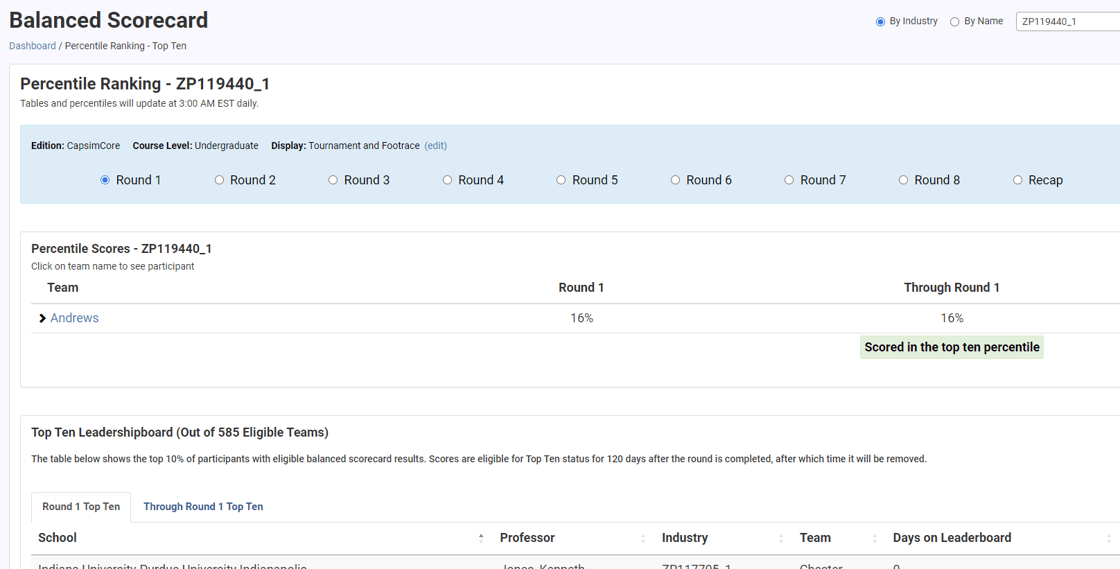
Task: Open the Andrews team link
Action: tap(74, 318)
